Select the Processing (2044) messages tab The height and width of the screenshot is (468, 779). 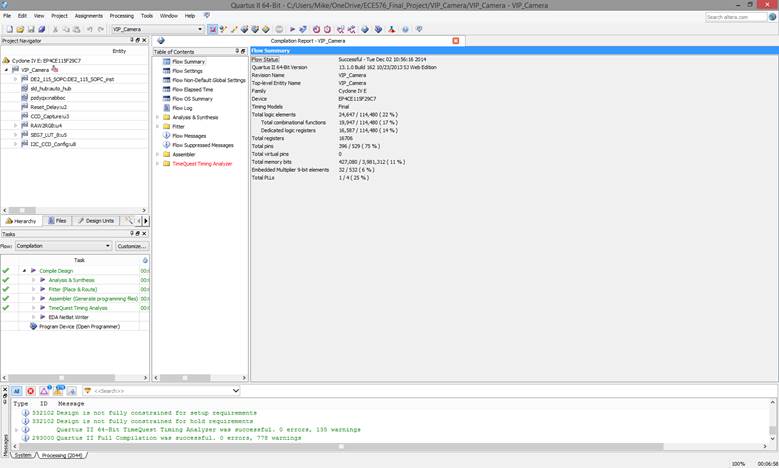point(62,455)
